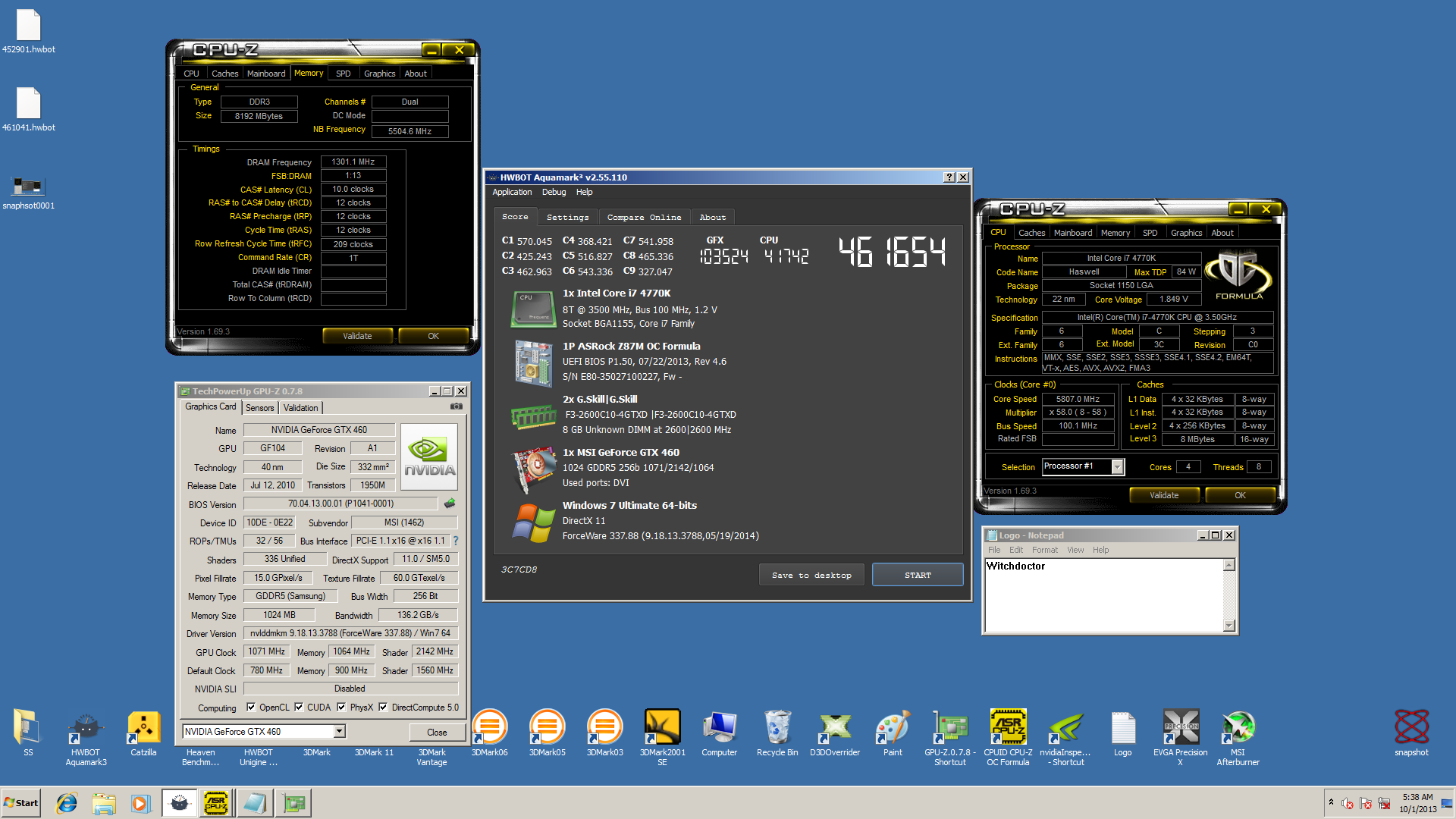Image resolution: width=1456 pixels, height=819 pixels.
Task: Click the Close button in GPU-Z
Action: coord(437,732)
